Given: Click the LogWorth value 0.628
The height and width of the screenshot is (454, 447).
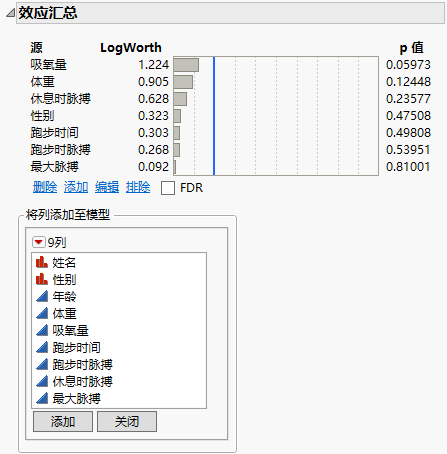Looking at the screenshot, I should [154, 99].
